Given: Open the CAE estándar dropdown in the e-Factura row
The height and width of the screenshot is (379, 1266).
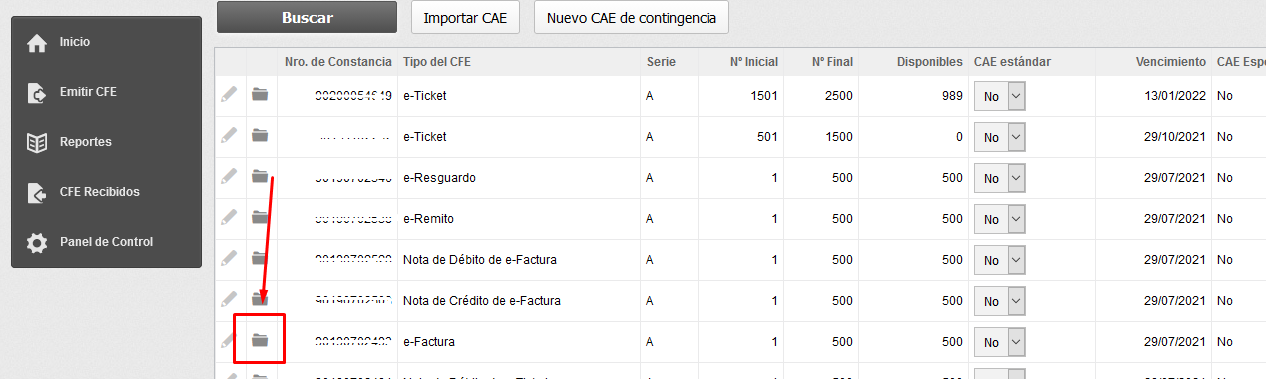Looking at the screenshot, I should 1000,342.
